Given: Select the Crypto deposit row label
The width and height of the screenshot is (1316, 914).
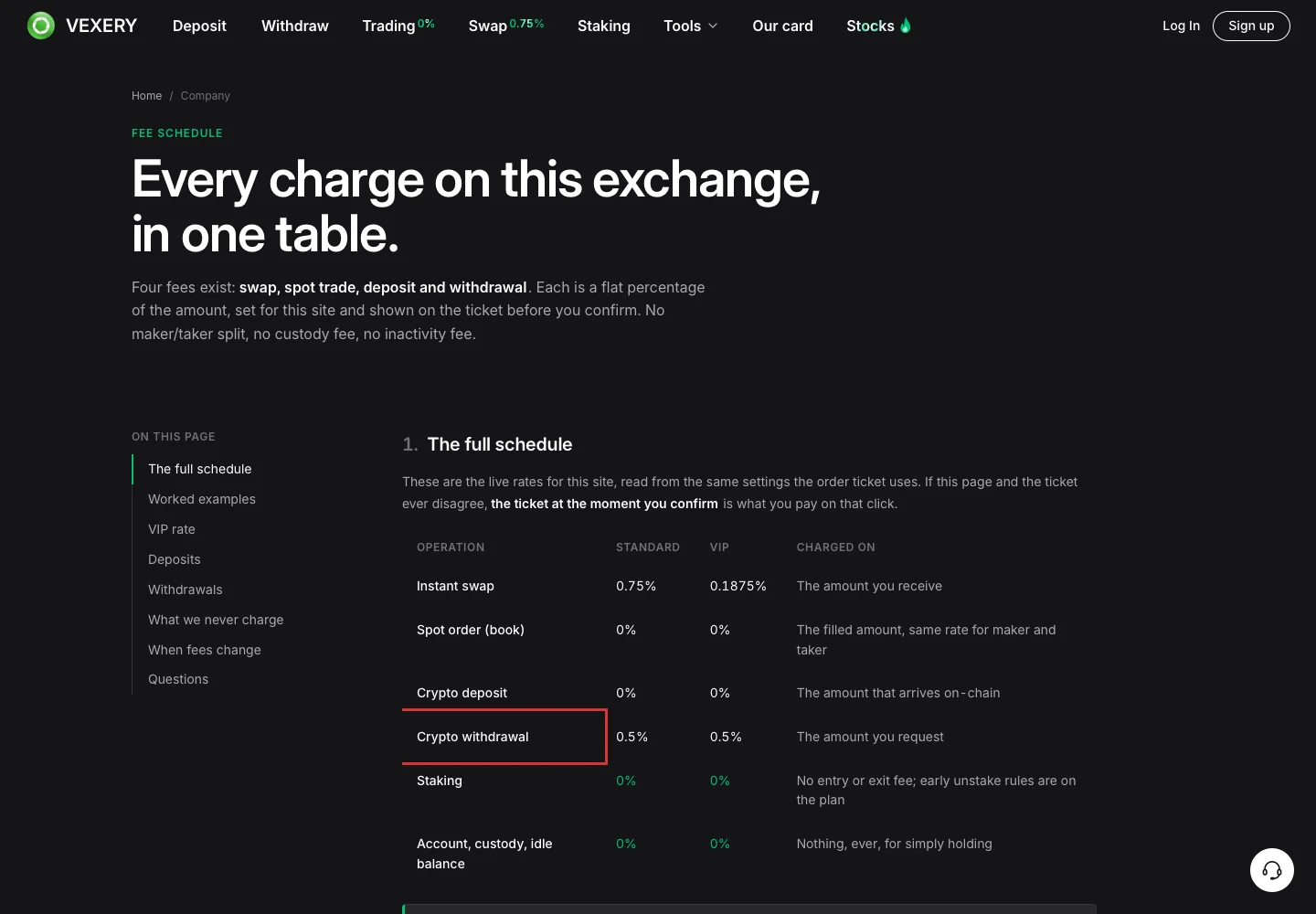Looking at the screenshot, I should [x=462, y=693].
